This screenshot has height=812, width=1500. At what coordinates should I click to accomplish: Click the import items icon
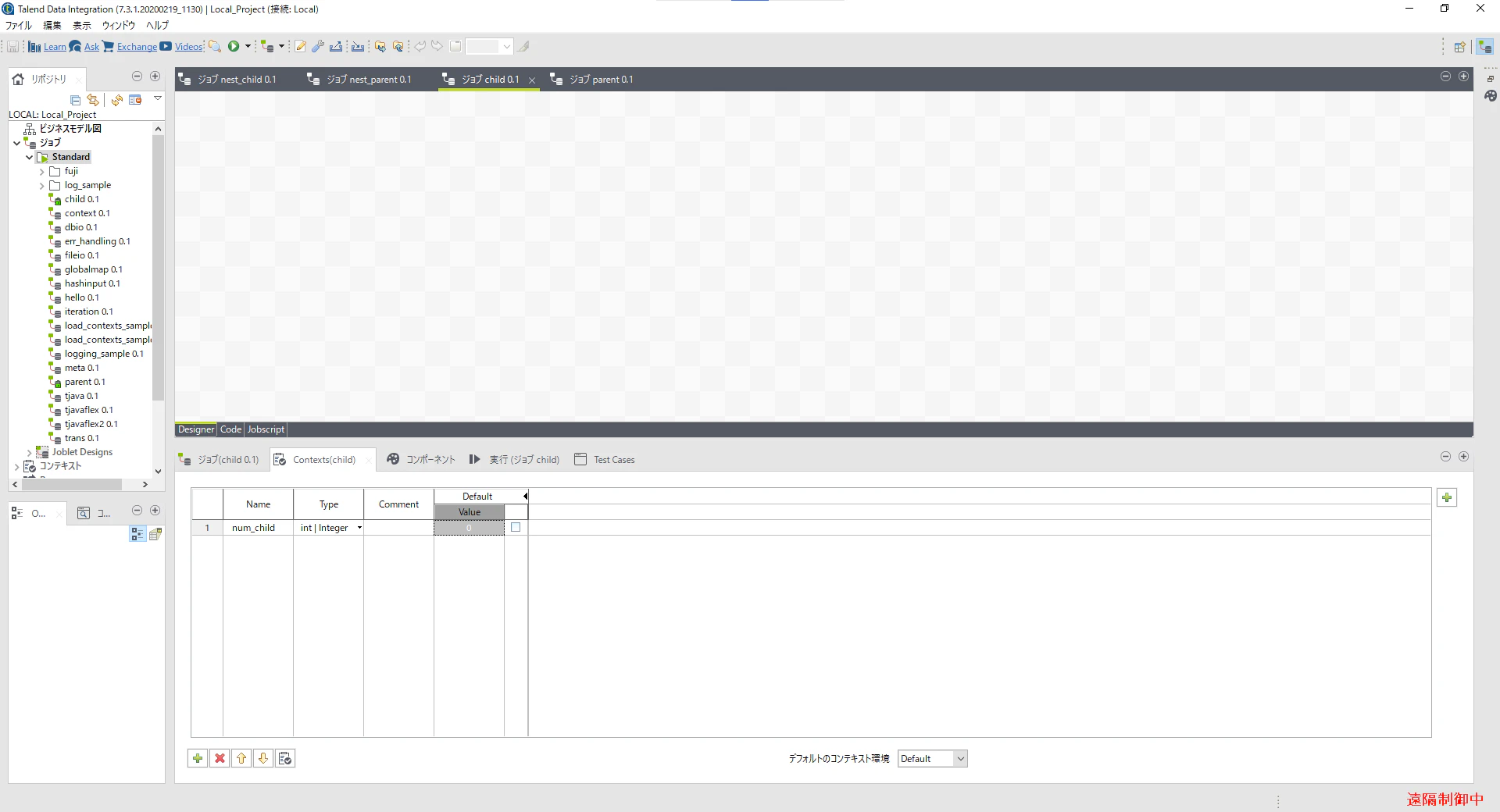tap(358, 47)
